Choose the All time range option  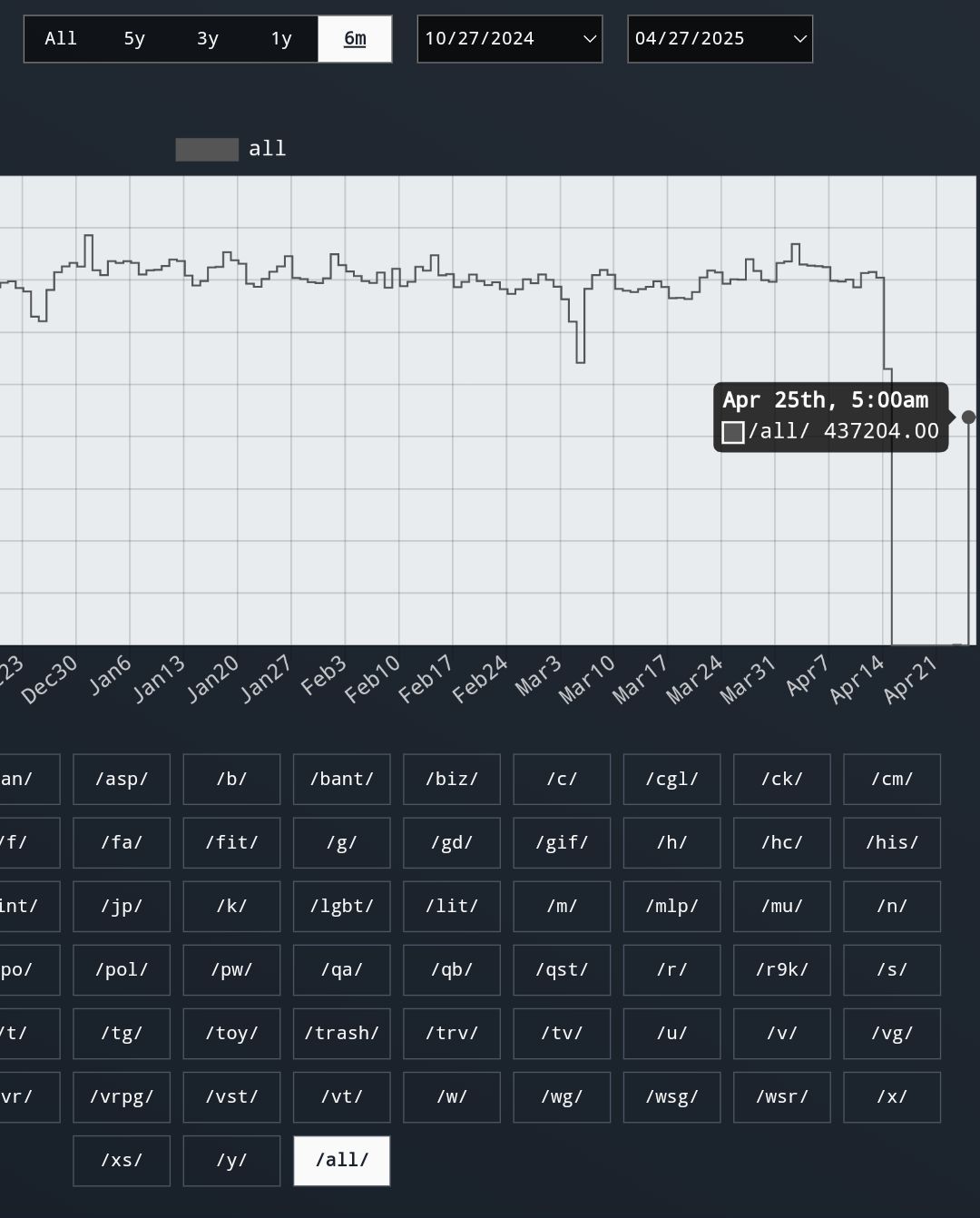coord(61,39)
